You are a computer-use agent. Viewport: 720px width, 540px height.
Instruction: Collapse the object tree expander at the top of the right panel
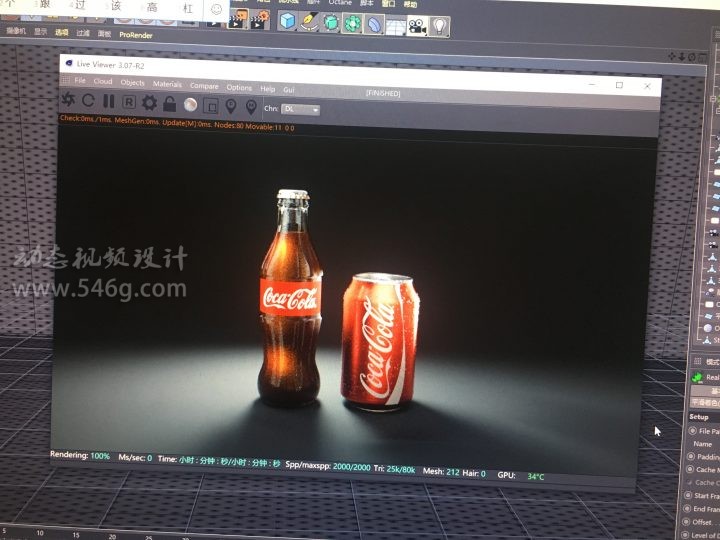coord(712,99)
